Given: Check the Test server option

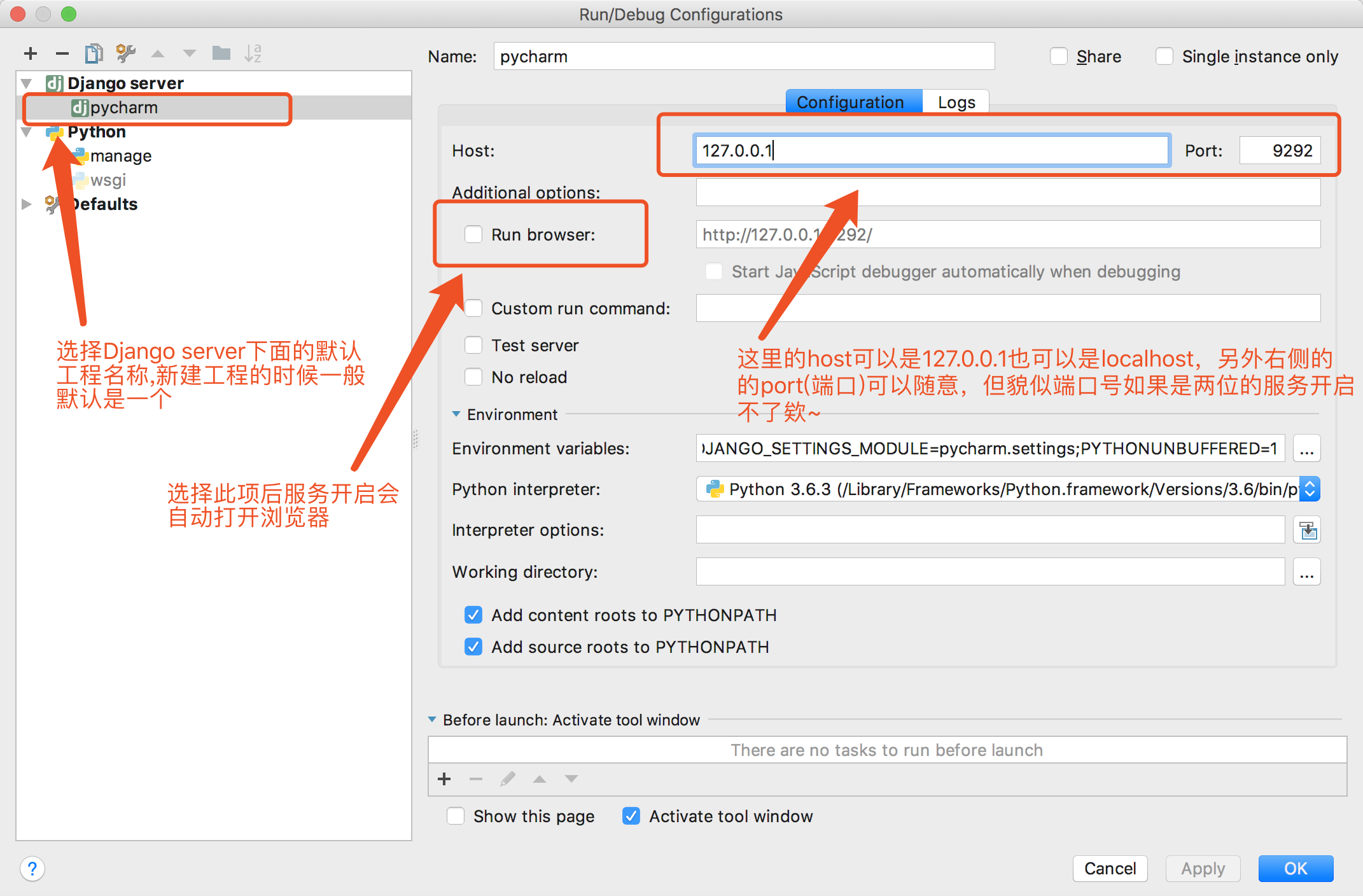Looking at the screenshot, I should coord(473,346).
